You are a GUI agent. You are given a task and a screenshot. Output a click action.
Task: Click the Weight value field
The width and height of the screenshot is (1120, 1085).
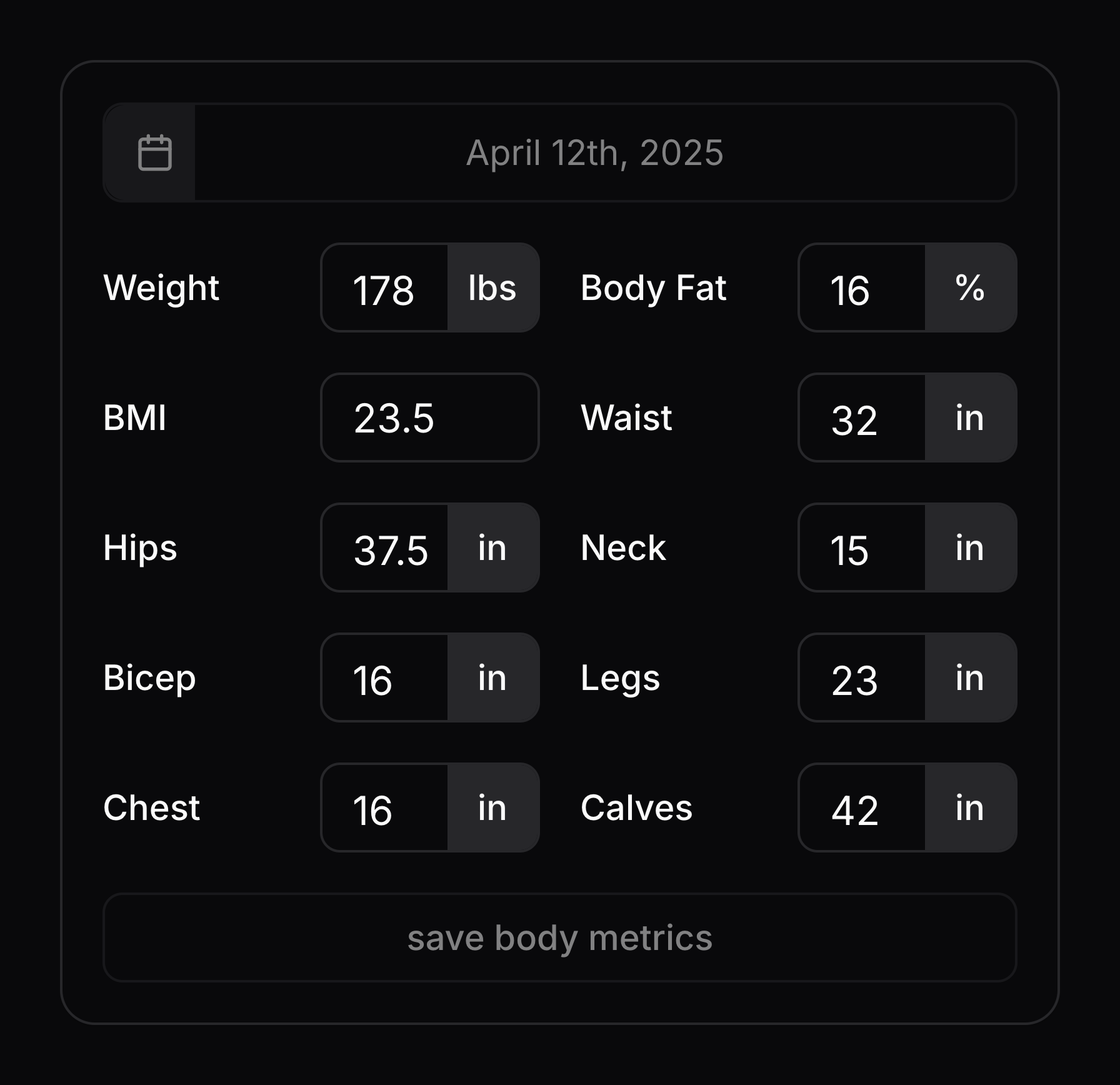[x=385, y=288]
